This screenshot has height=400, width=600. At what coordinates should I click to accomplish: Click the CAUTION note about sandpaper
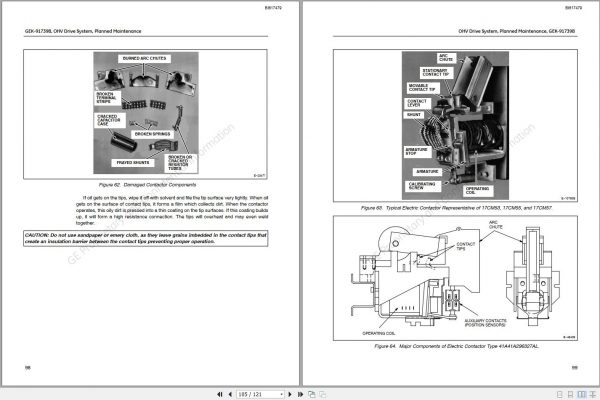click(x=145, y=238)
